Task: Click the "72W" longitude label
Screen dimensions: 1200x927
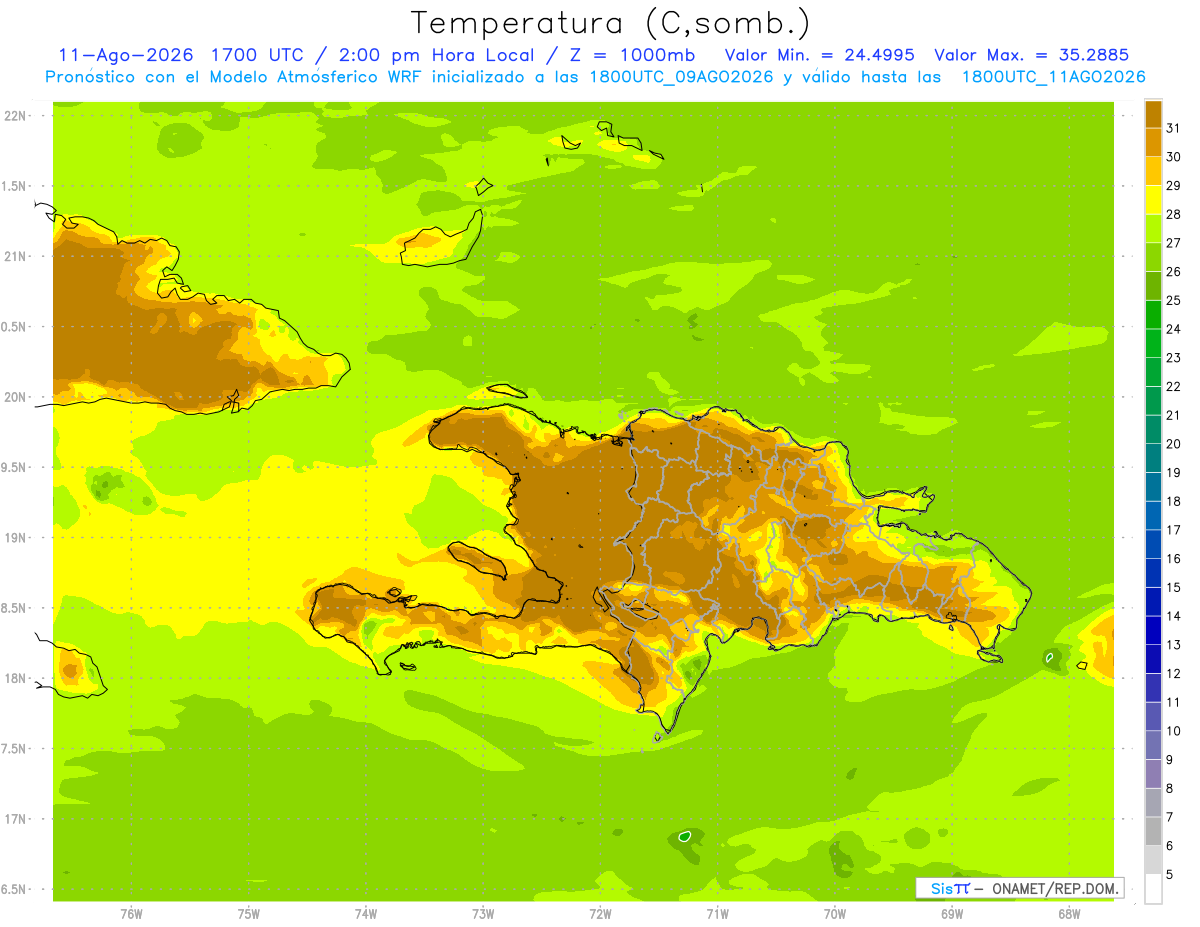Action: coord(600,913)
